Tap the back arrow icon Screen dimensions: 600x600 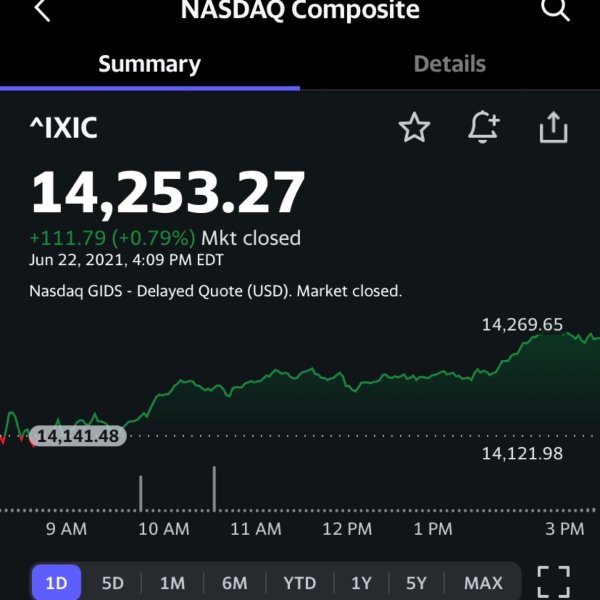click(42, 10)
